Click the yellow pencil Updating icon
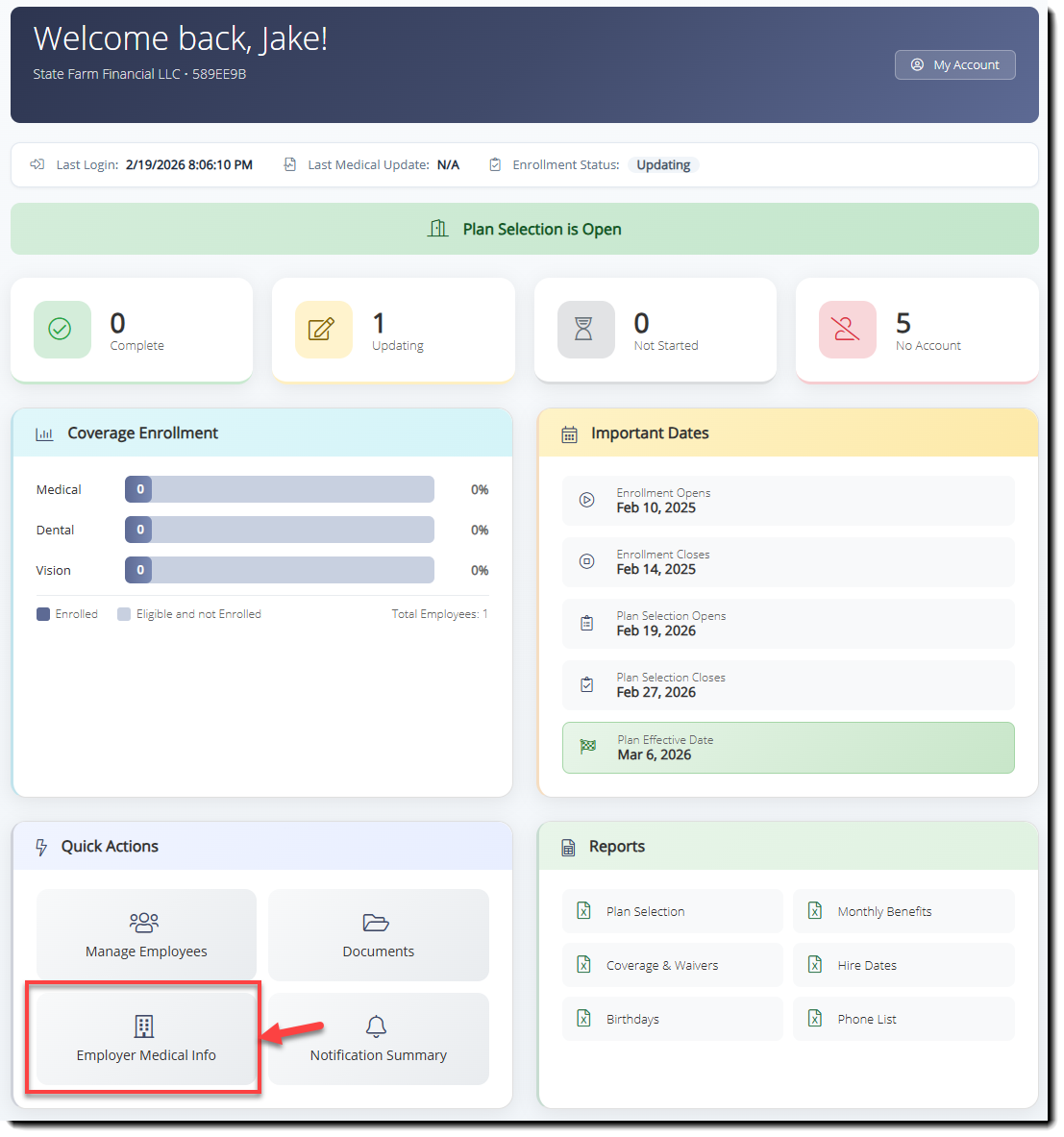Viewport: 1064px width, 1137px height. (324, 330)
